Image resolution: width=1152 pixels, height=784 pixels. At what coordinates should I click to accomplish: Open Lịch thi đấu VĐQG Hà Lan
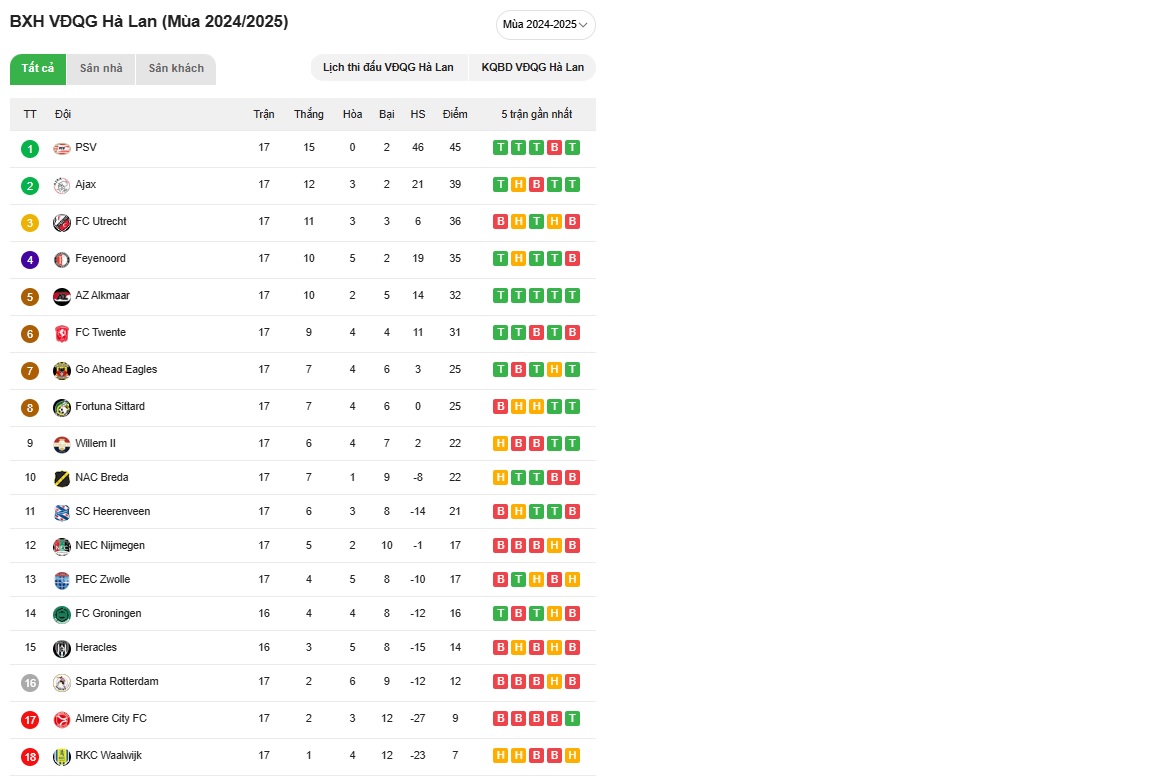389,68
